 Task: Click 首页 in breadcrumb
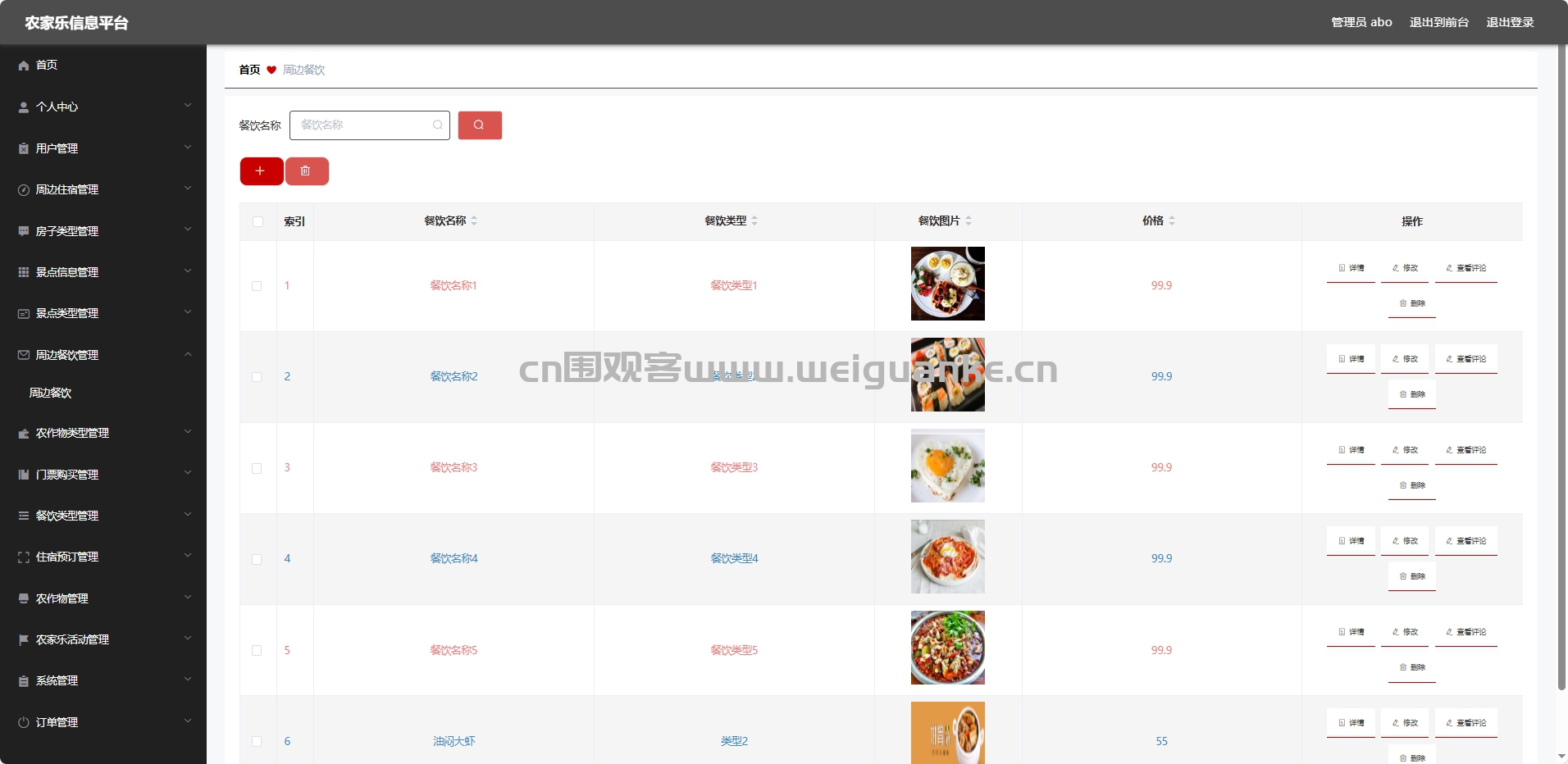pos(249,70)
